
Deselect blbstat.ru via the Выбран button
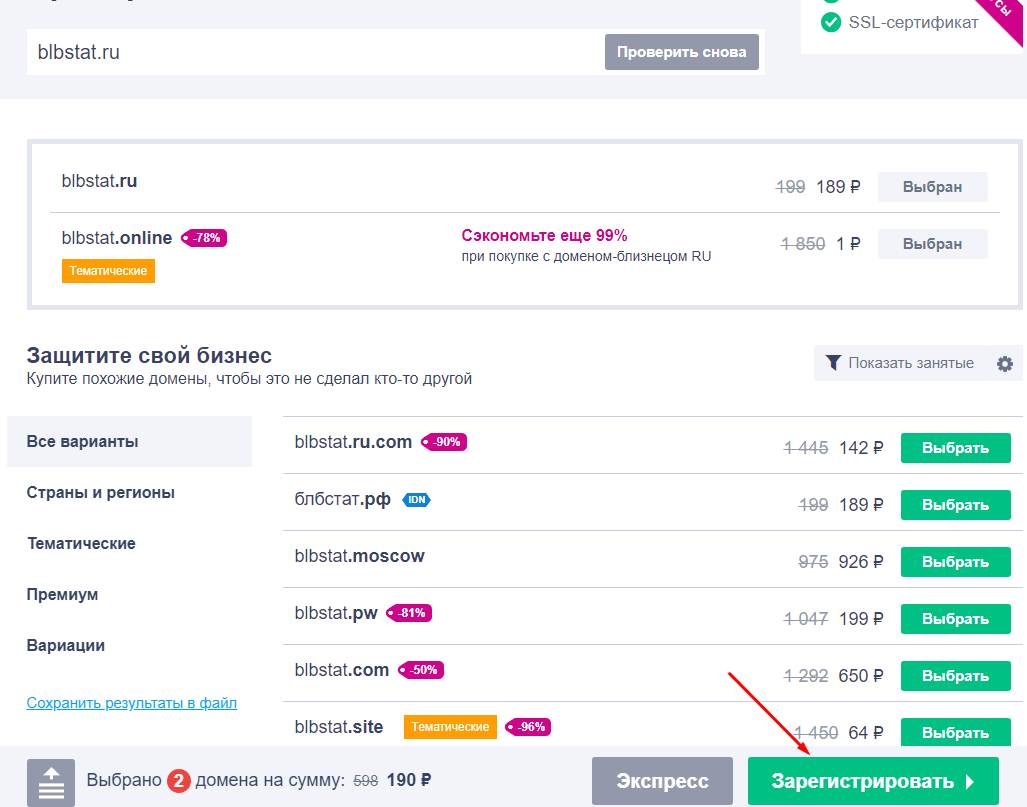(932, 187)
